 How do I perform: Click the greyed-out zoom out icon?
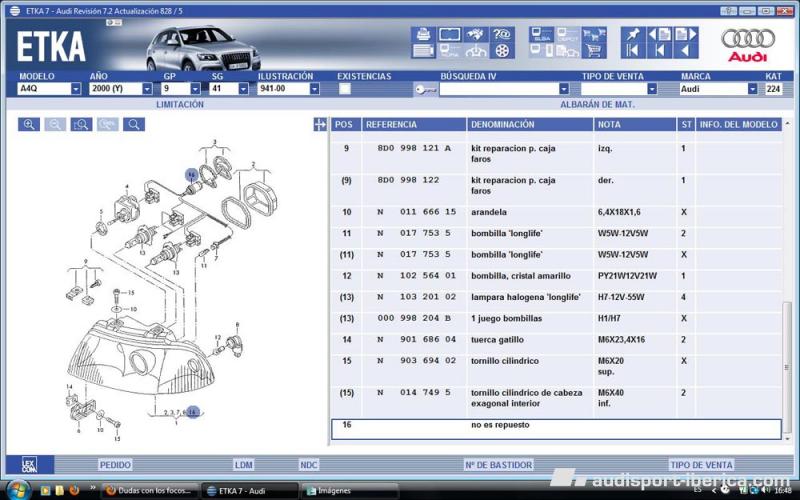click(x=55, y=124)
